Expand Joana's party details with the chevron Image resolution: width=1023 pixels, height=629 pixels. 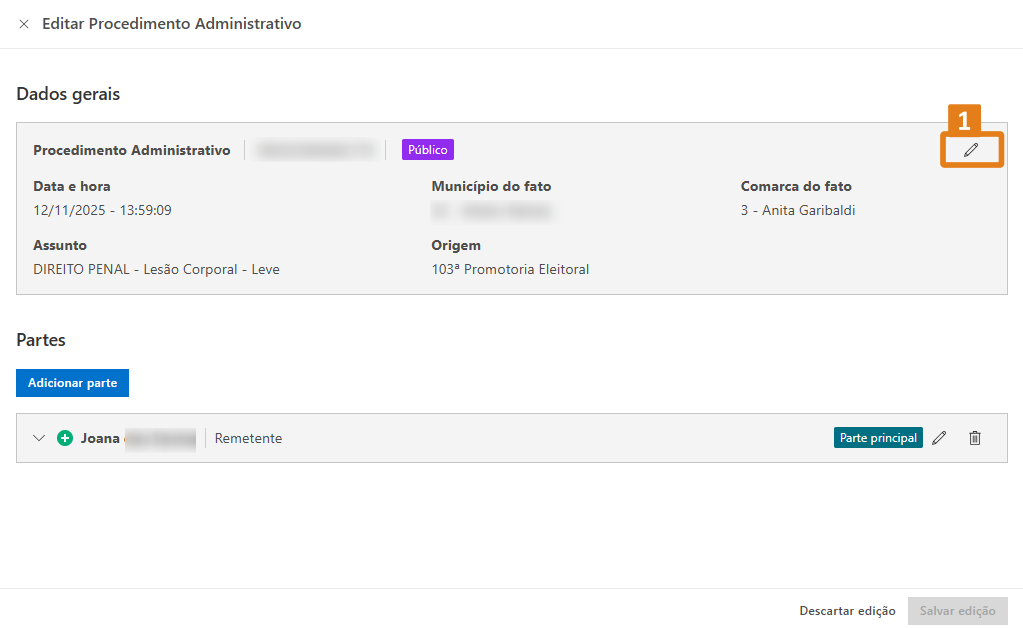39,437
